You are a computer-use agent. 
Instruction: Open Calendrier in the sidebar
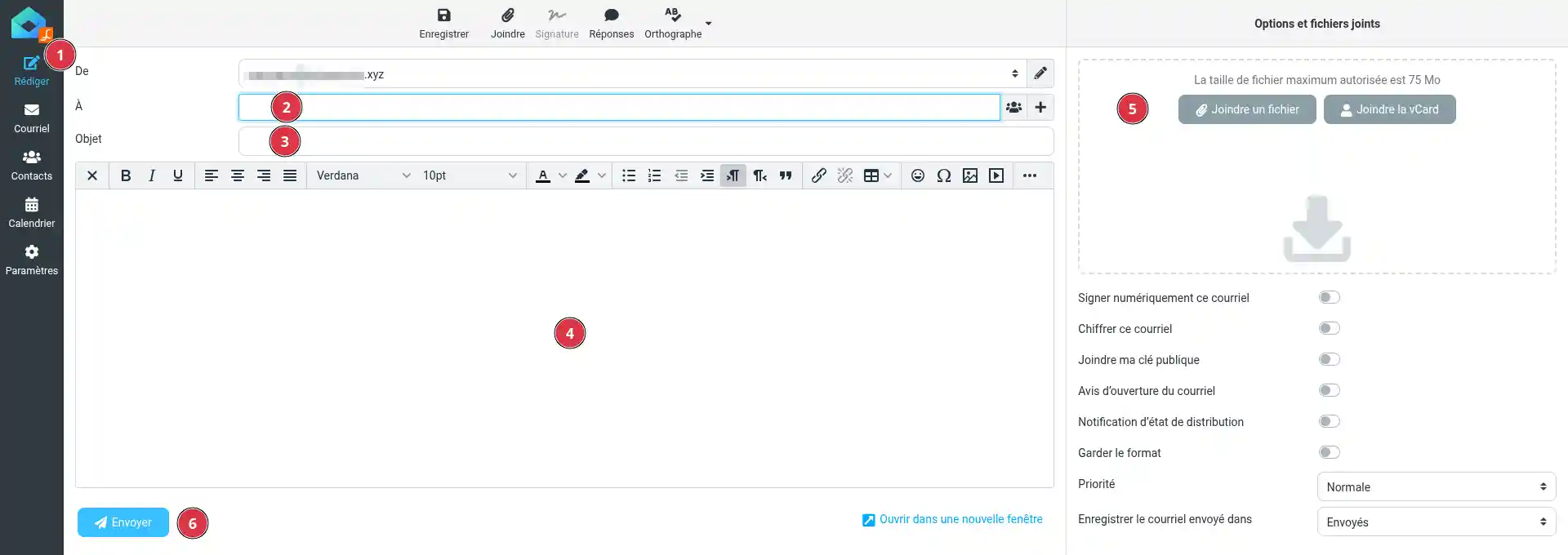pyautogui.click(x=32, y=213)
